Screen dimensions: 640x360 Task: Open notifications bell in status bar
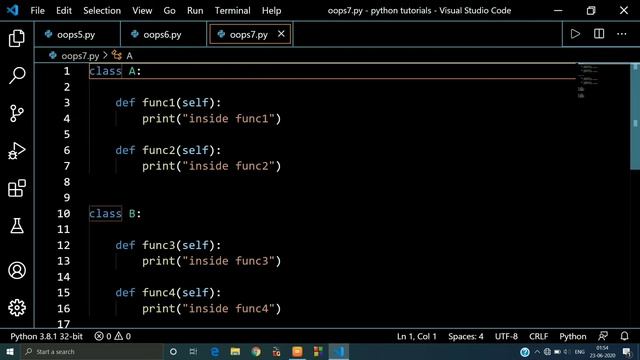click(624, 336)
